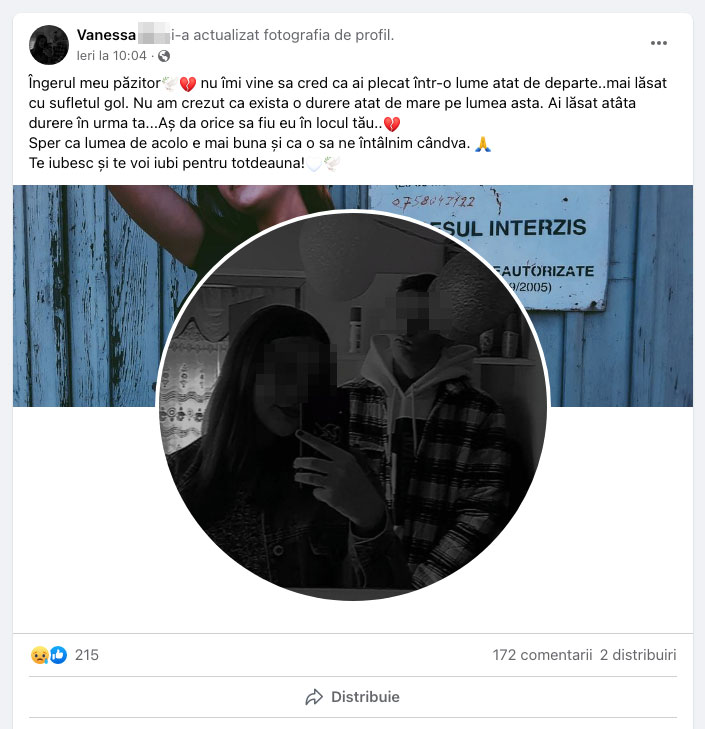Open the 2 distribuiri link
The image size is (705, 729).
click(x=638, y=655)
